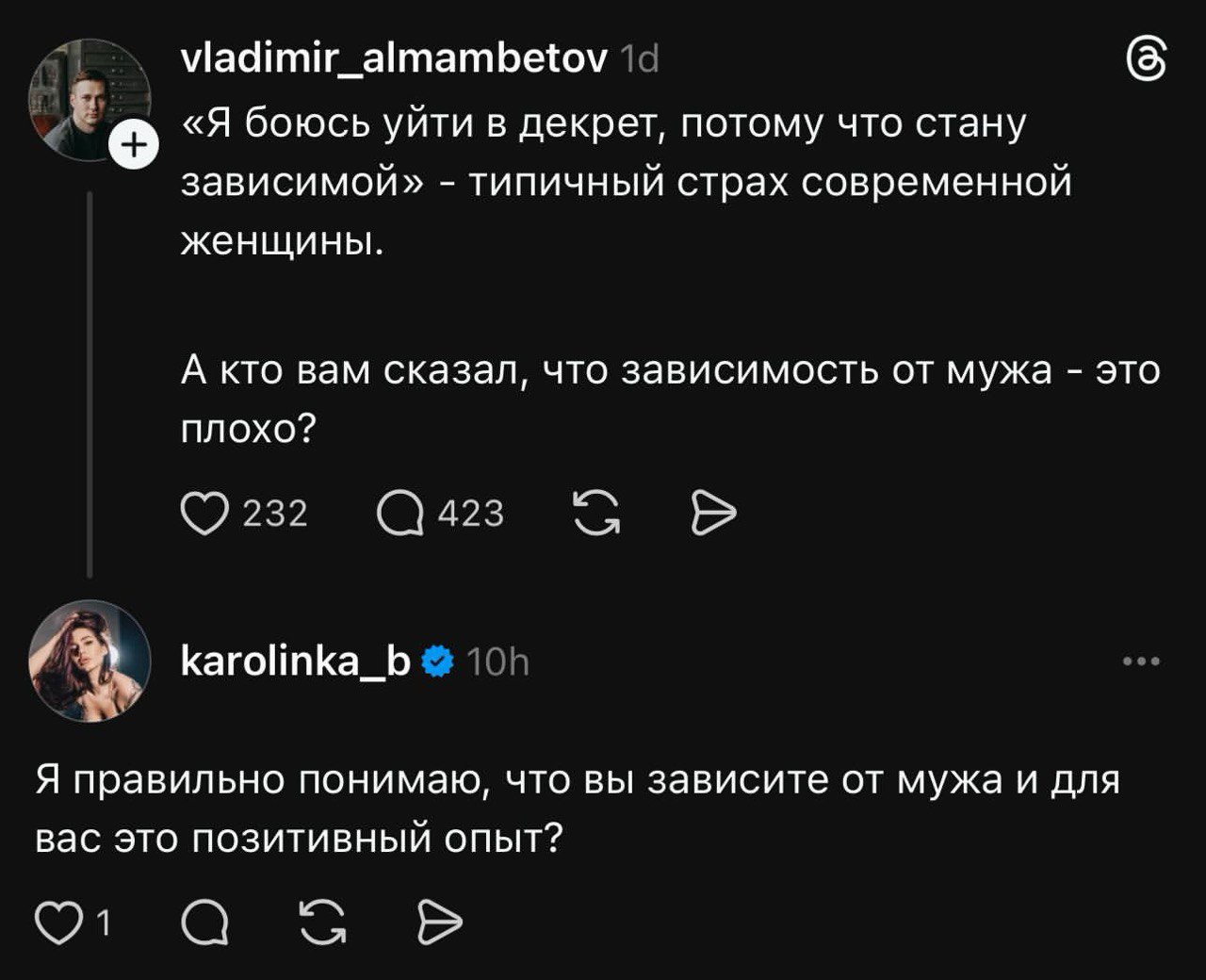This screenshot has width=1206, height=980.
Task: View karolinka_b's profile picture
Action: pyautogui.click(x=90, y=661)
